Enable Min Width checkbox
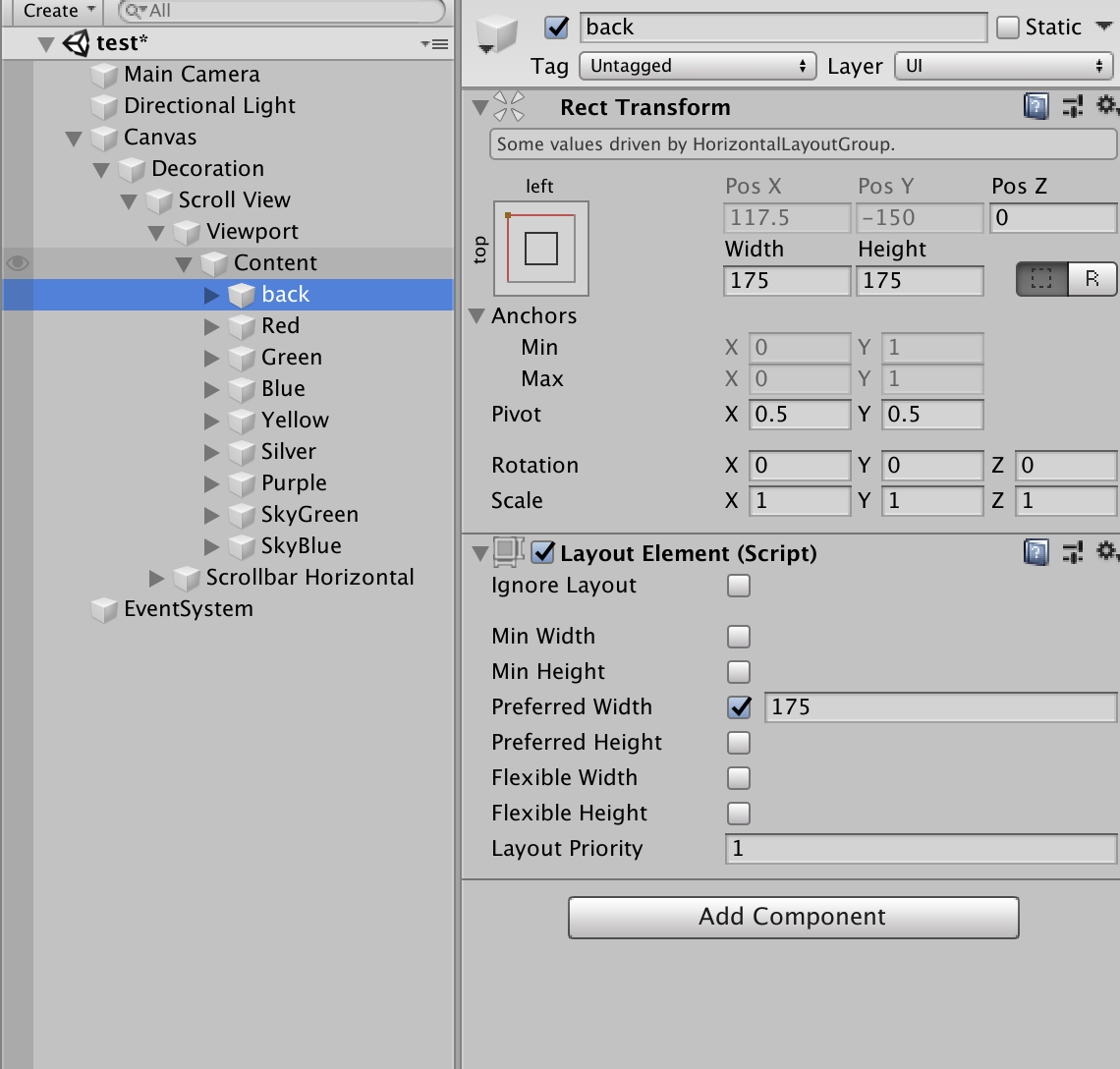Screen dimensions: 1120x1069 click(x=739, y=636)
